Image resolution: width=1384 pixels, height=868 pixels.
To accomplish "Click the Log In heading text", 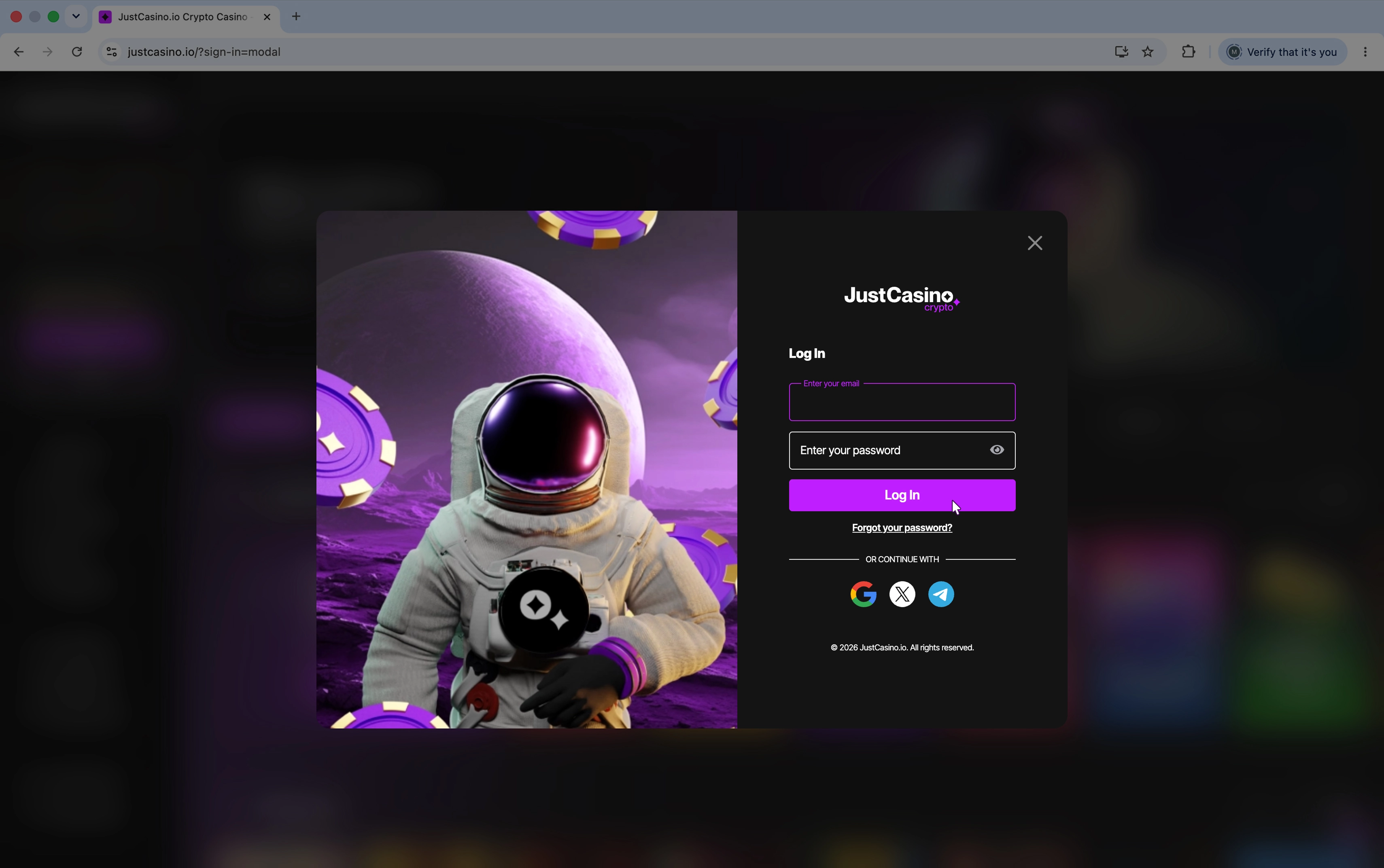I will [807, 354].
